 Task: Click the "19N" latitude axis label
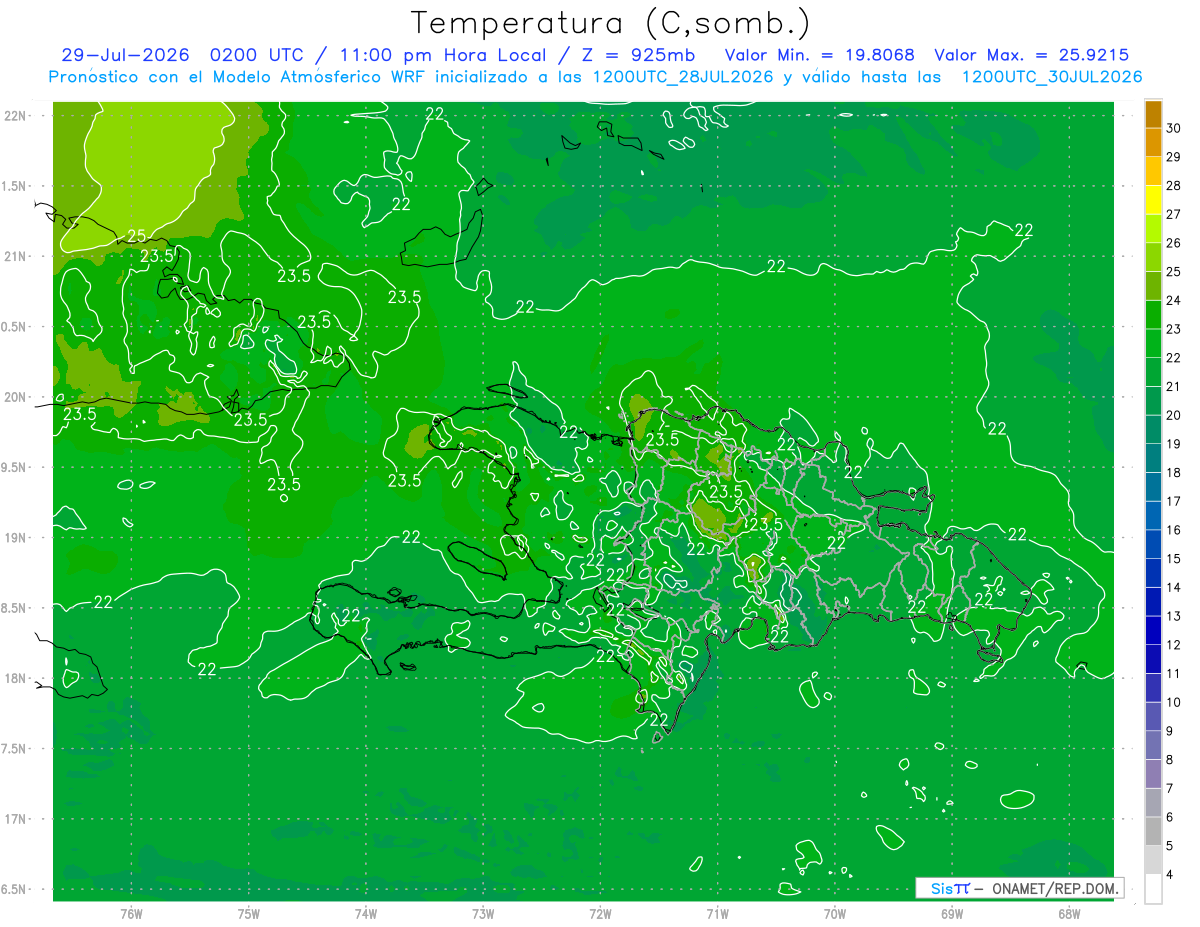(x=14, y=537)
